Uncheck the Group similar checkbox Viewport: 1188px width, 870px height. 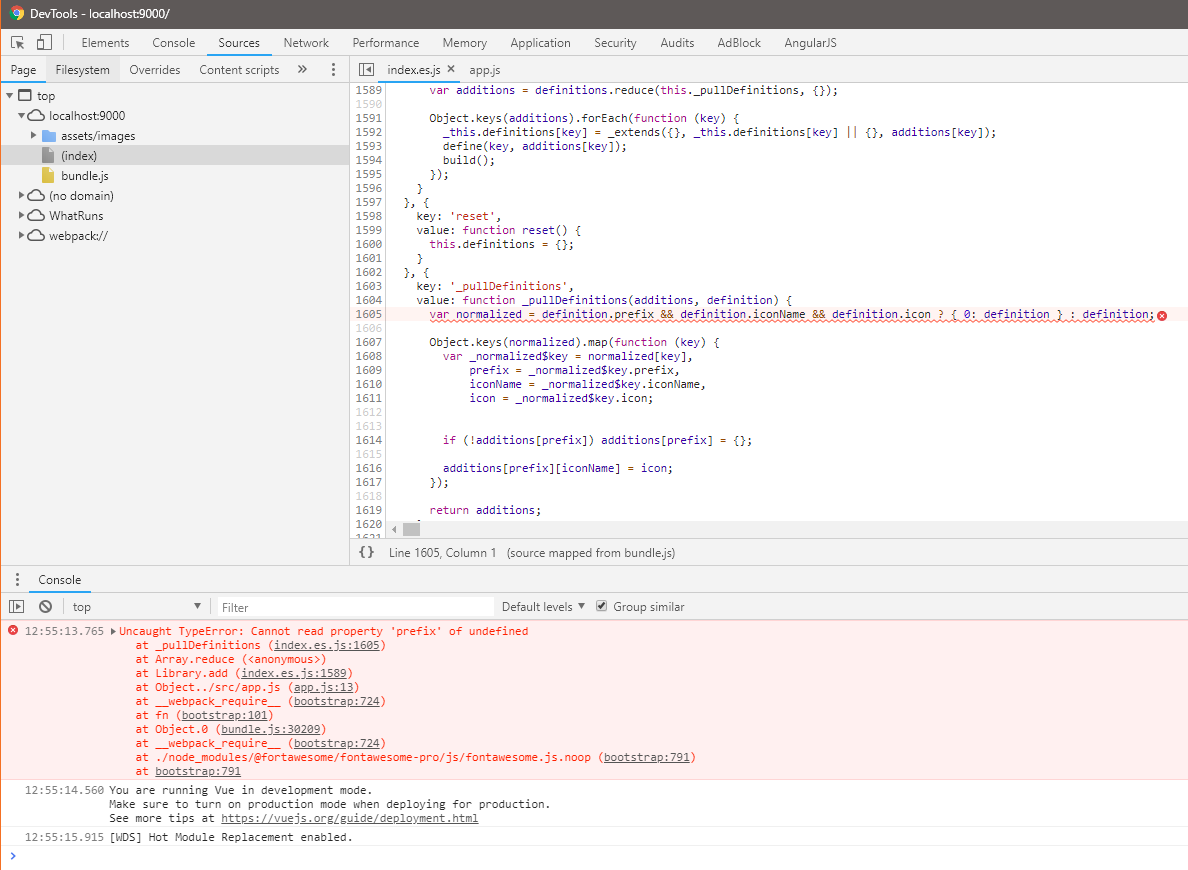coord(601,605)
